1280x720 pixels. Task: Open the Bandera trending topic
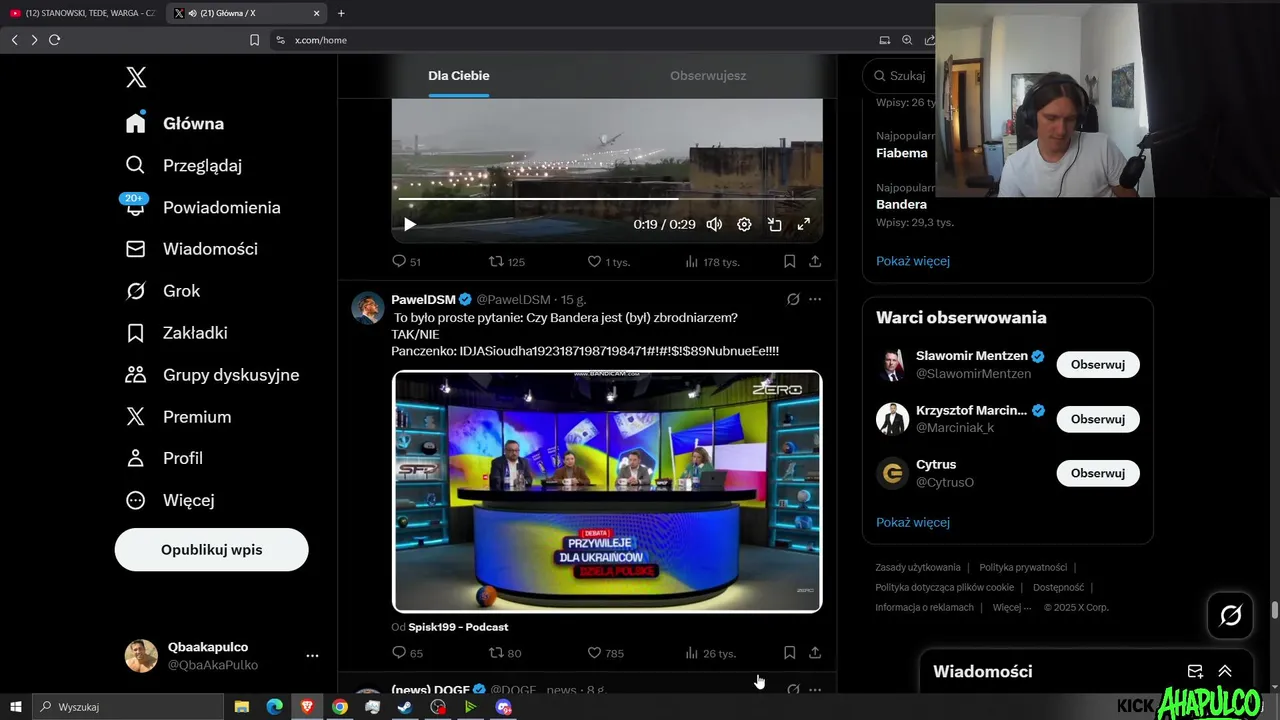tap(901, 204)
